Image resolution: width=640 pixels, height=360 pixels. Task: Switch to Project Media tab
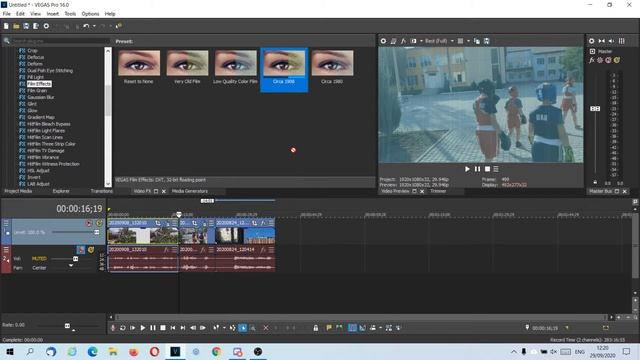[18, 191]
